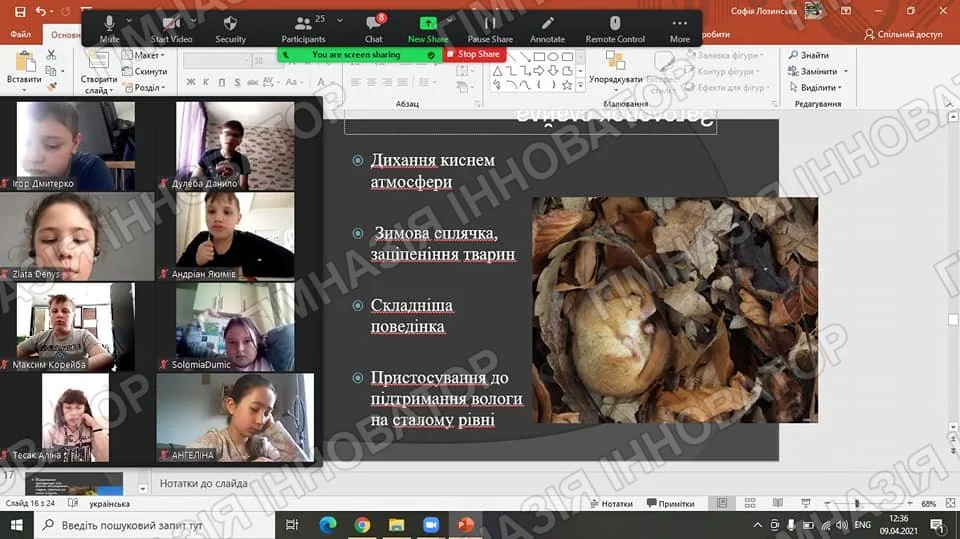Open Windows Start menu
Screen dimensions: 960x539
pyautogui.click(x=17, y=525)
